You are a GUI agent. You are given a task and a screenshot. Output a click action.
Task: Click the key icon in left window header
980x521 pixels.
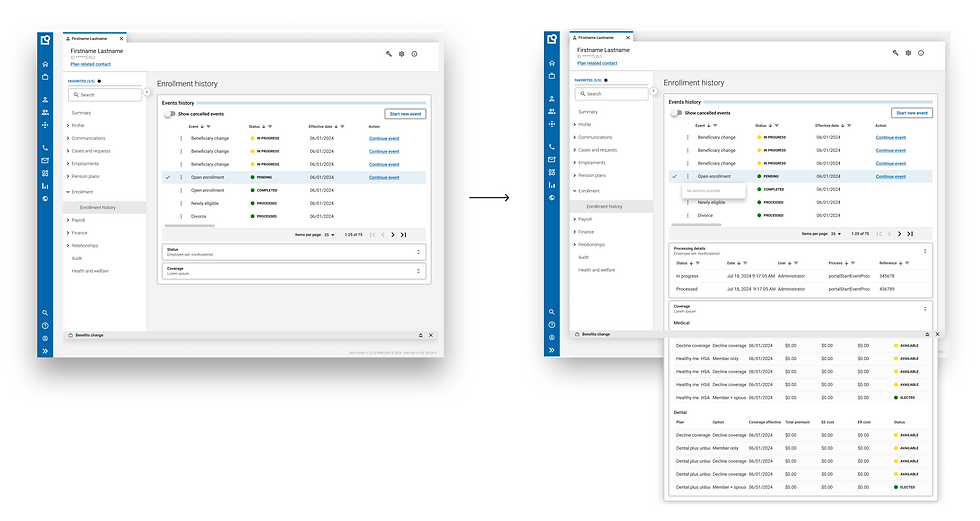coord(389,54)
